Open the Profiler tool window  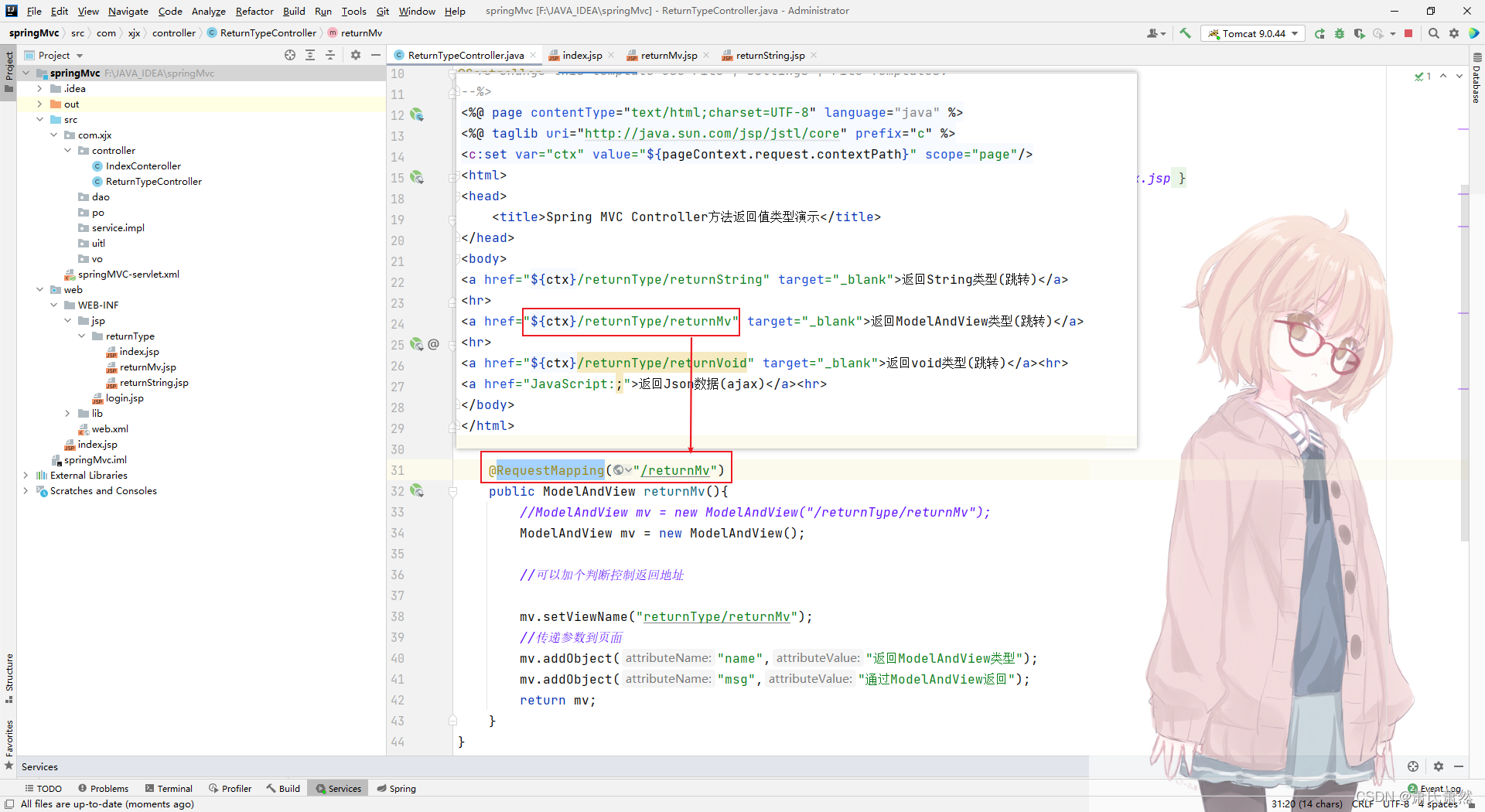pyautogui.click(x=230, y=788)
